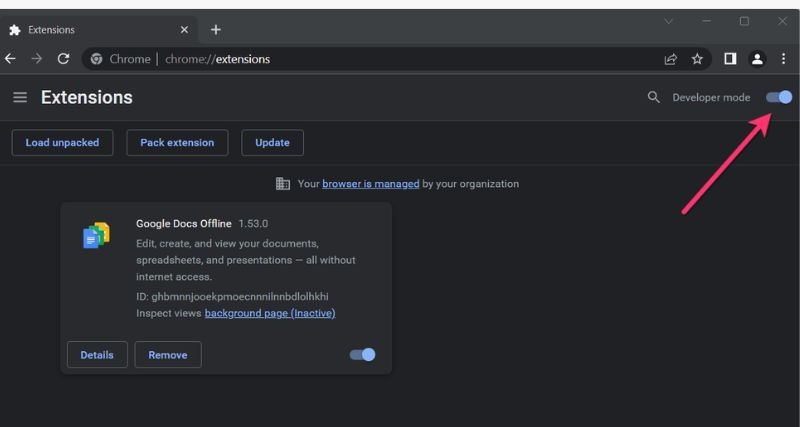Expand the tab search chevron
This screenshot has height=427, width=800.
pos(669,22)
